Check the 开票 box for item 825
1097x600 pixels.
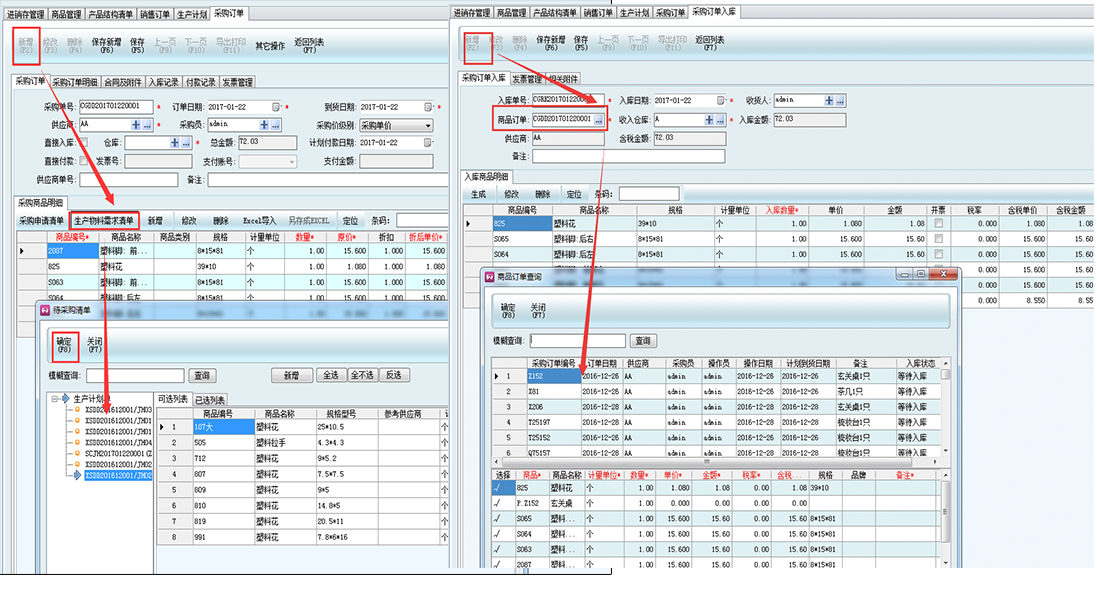coord(937,224)
